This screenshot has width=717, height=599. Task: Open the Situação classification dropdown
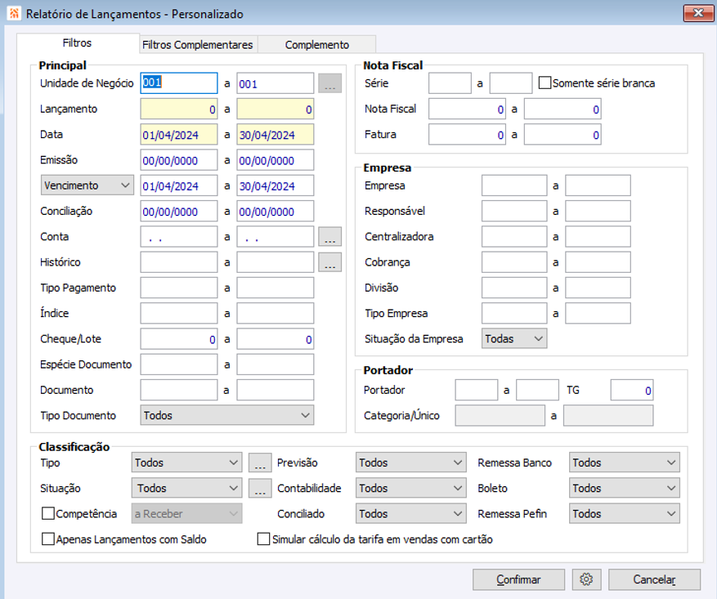(x=187, y=488)
